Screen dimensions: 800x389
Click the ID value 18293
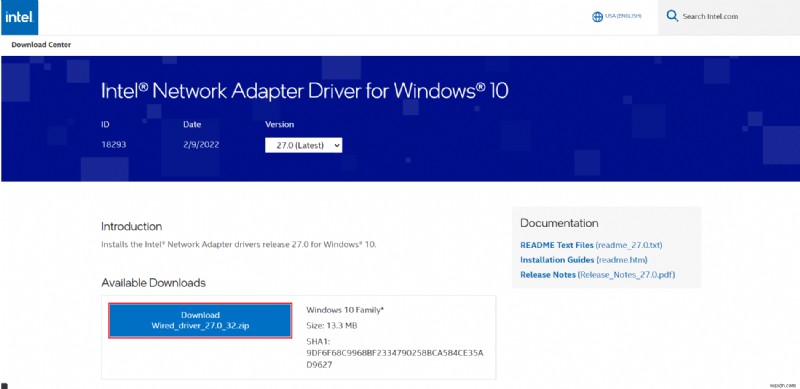[x=114, y=144]
